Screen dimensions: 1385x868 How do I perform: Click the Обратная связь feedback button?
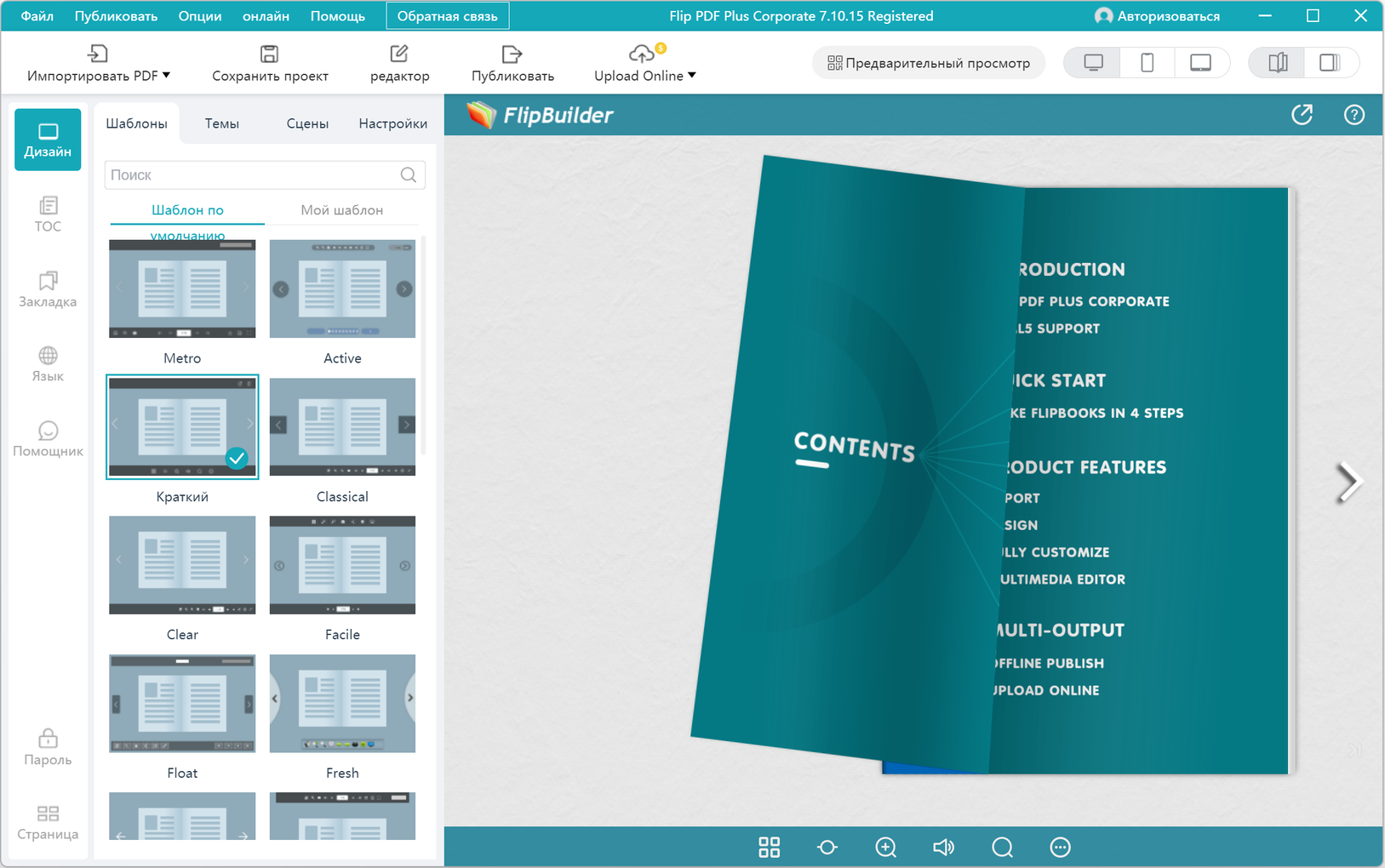(x=448, y=15)
